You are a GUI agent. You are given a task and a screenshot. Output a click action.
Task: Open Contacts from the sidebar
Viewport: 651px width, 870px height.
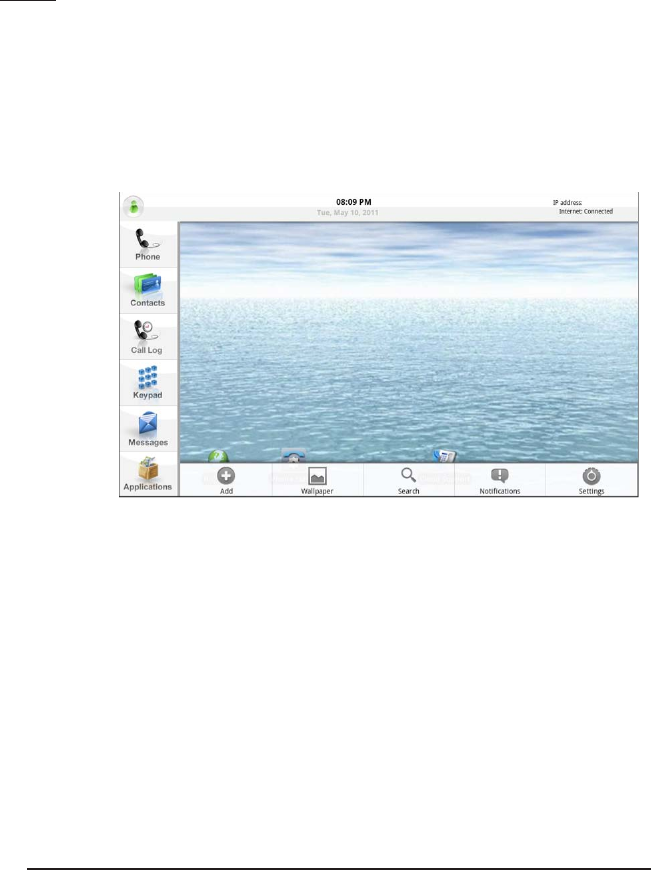coord(148,291)
